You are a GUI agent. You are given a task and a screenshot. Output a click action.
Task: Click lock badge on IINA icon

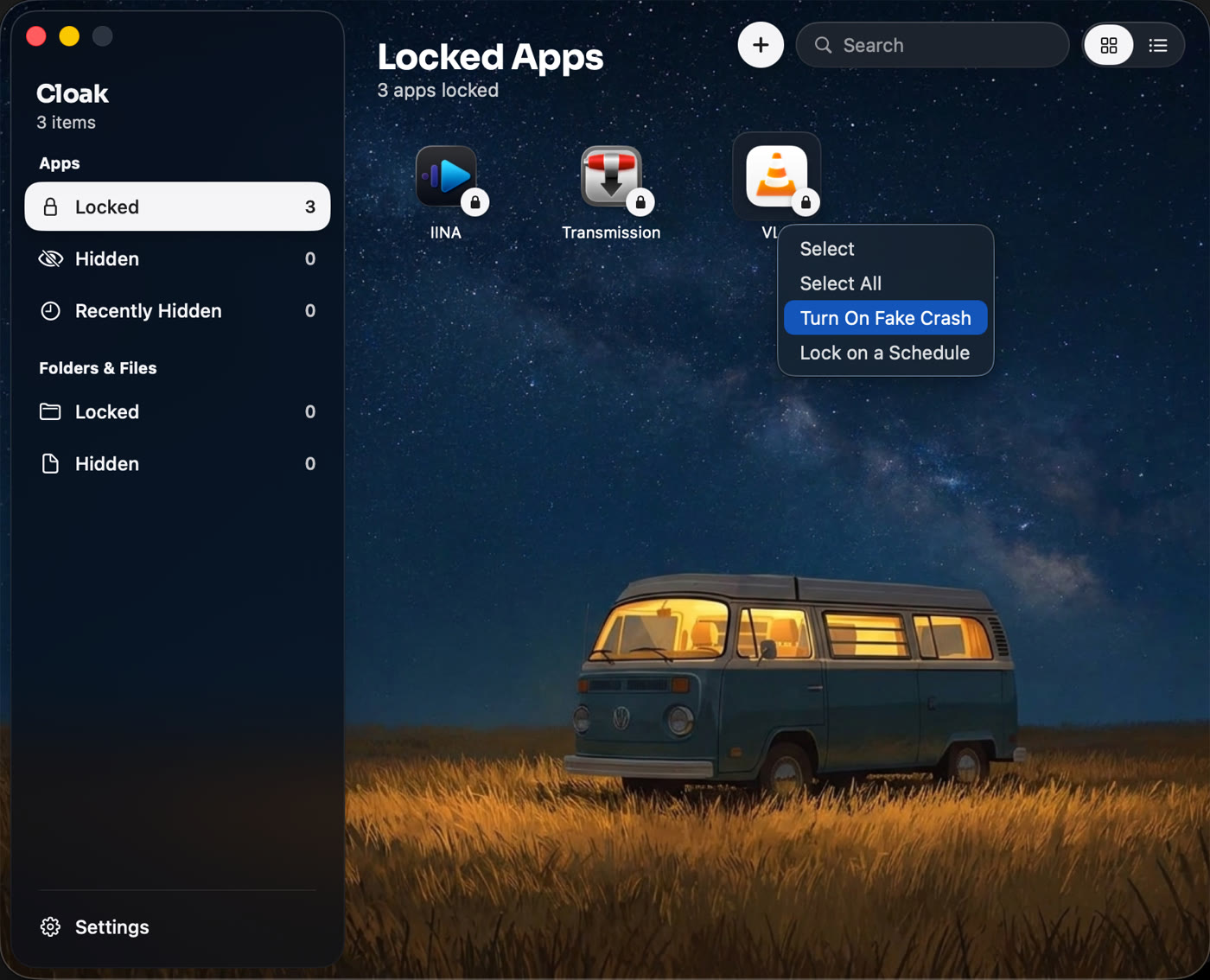point(475,202)
